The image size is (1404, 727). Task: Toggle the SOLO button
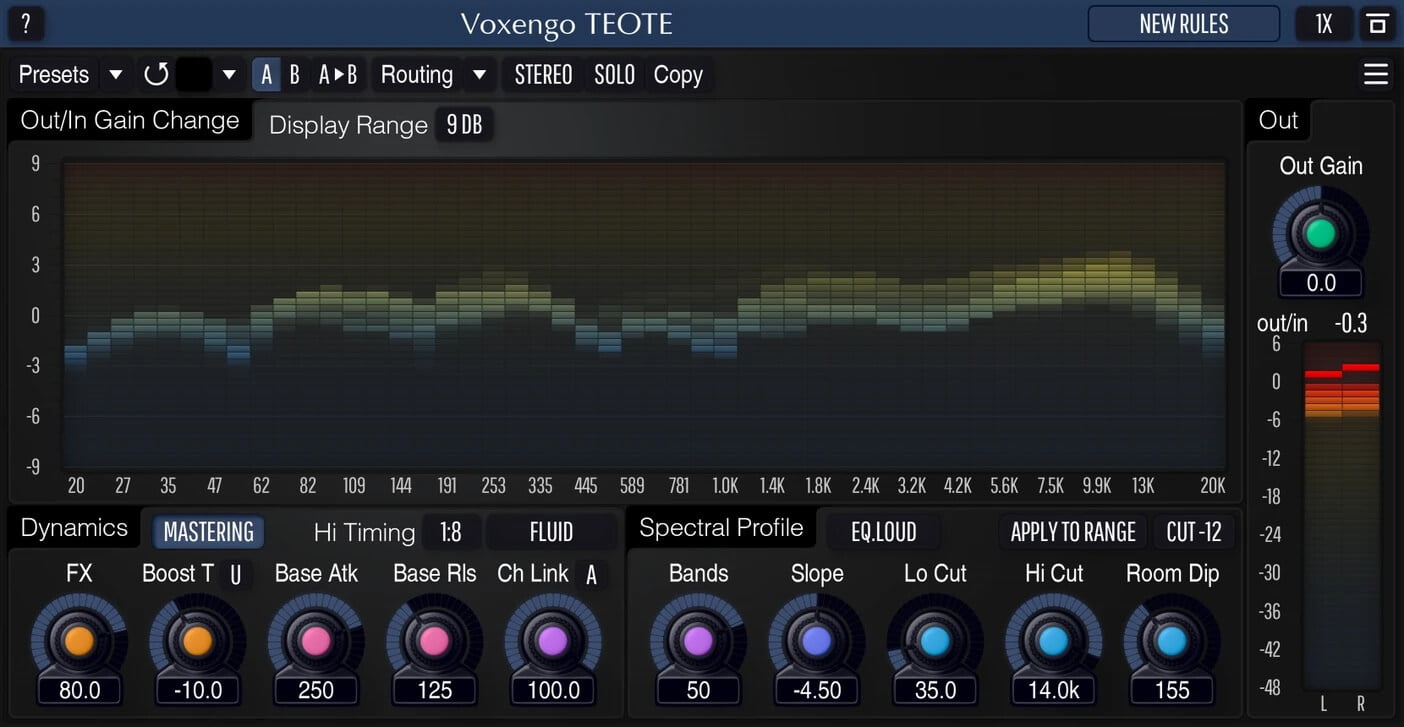614,75
